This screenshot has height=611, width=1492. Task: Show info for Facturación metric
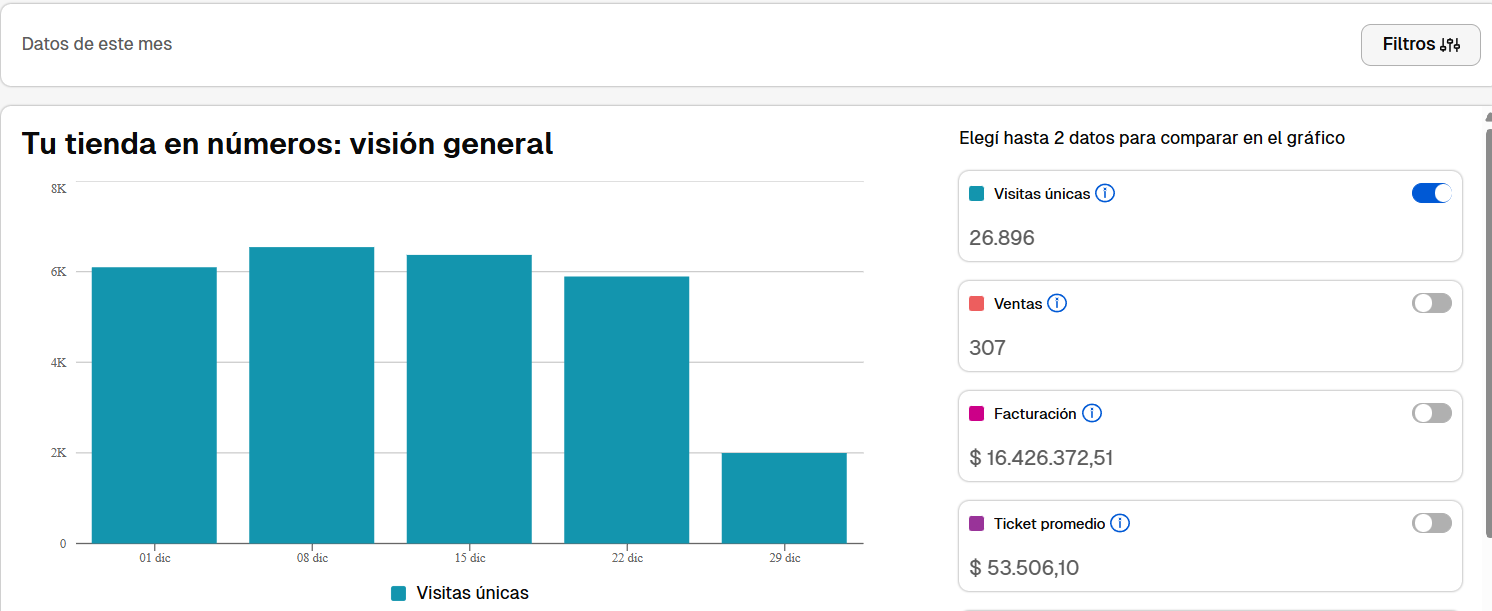1092,413
